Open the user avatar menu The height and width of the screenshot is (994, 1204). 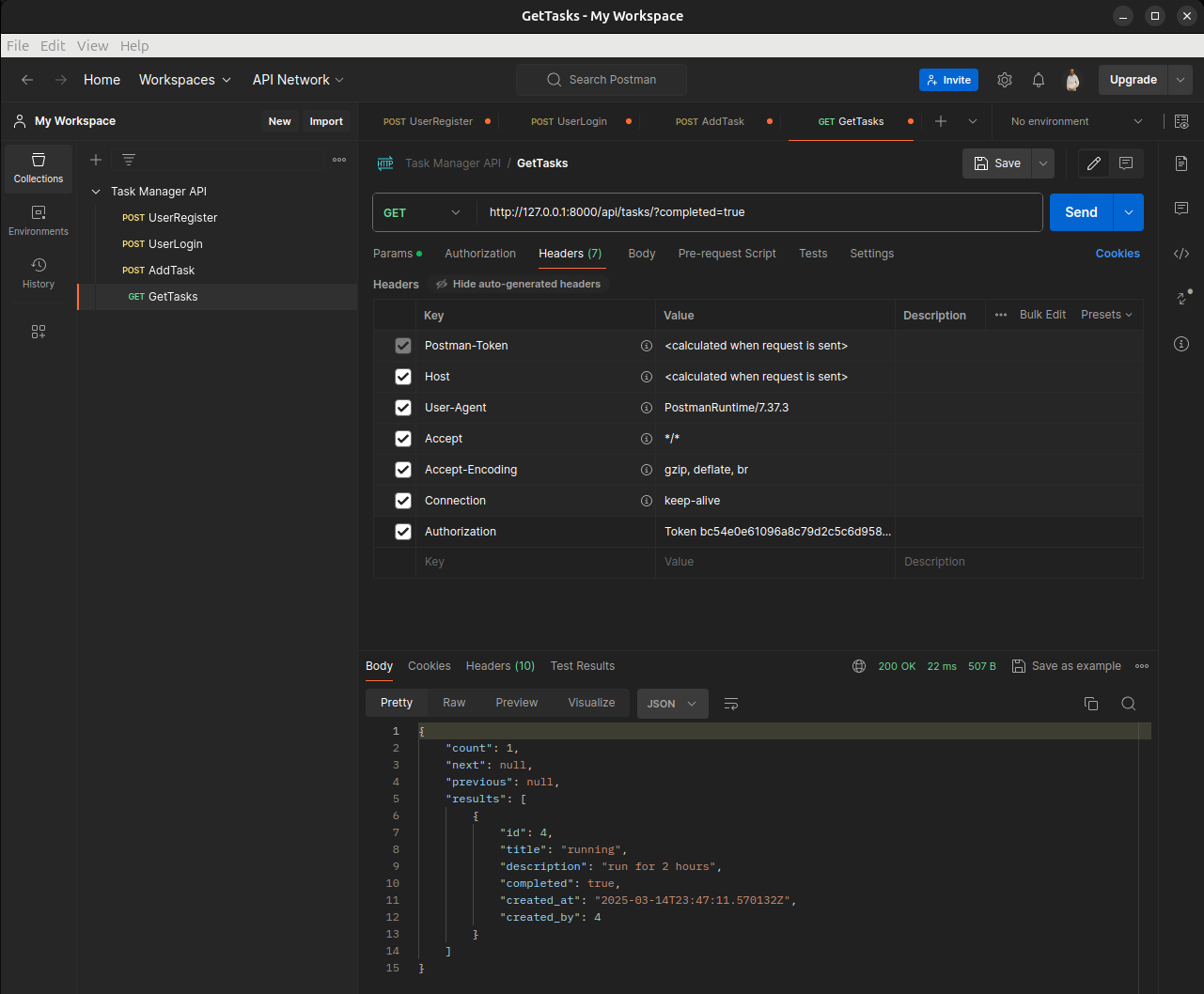[x=1072, y=80]
